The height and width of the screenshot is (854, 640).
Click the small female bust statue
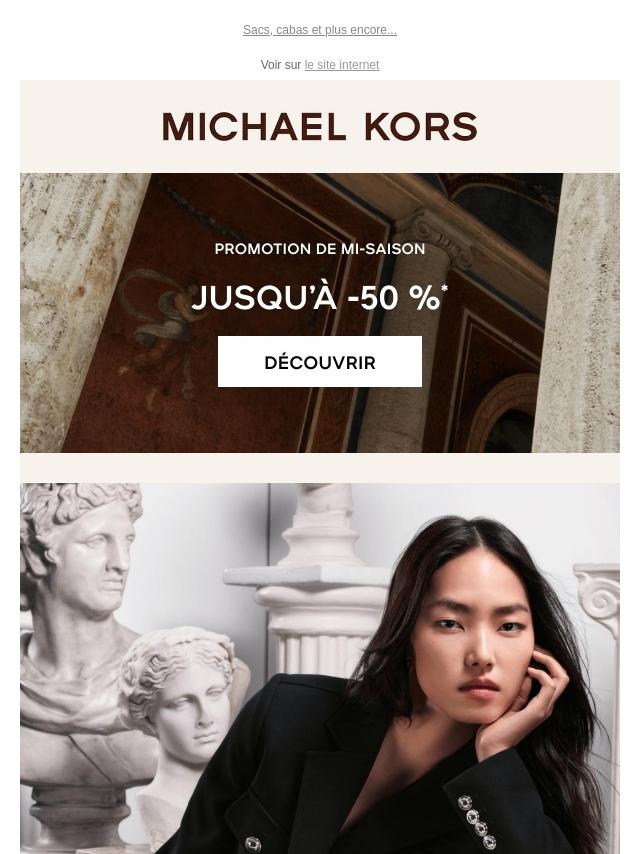point(182,703)
